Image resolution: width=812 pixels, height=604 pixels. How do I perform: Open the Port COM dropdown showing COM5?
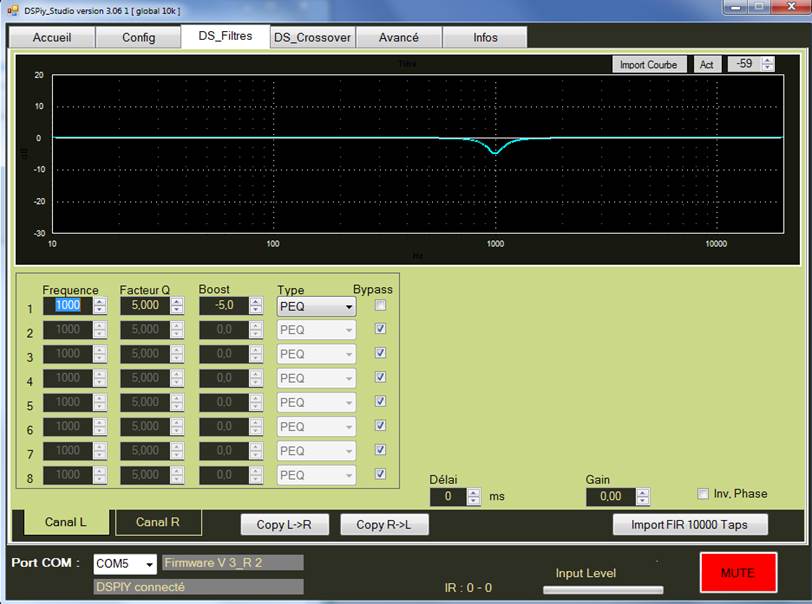pyautogui.click(x=125, y=564)
